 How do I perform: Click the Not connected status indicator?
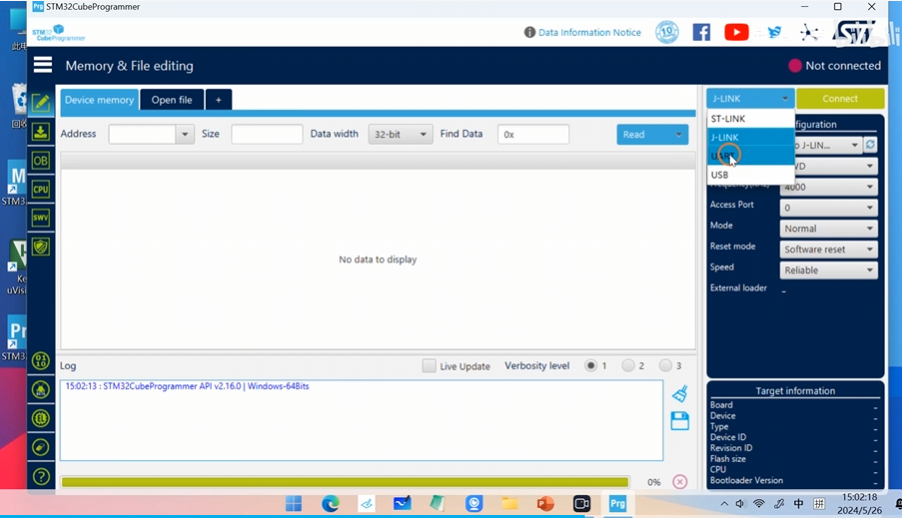point(834,66)
